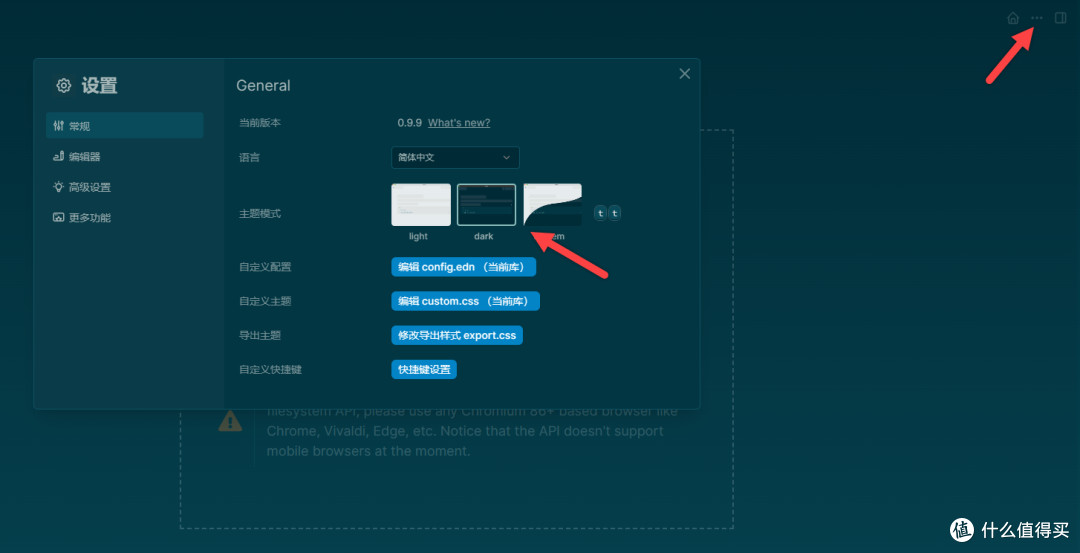
Task: Click the 'light' caption under the thumbnail
Action: click(418, 236)
